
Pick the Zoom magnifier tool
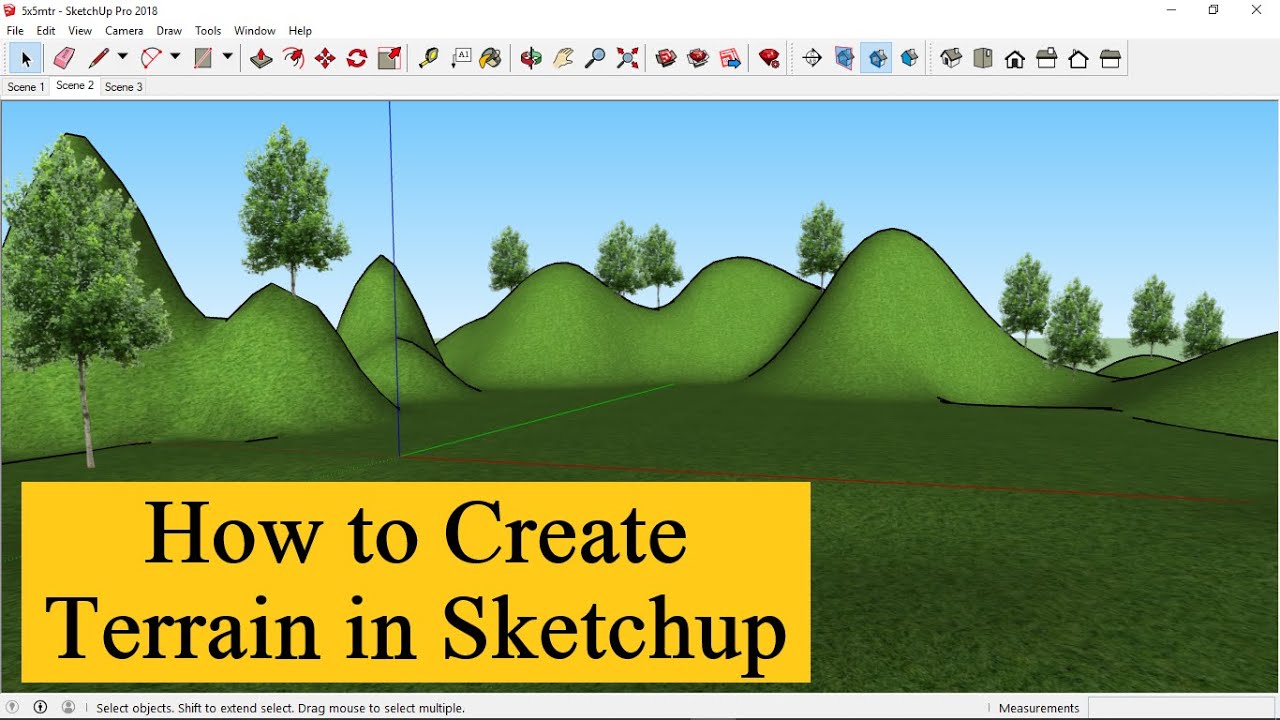(x=595, y=59)
